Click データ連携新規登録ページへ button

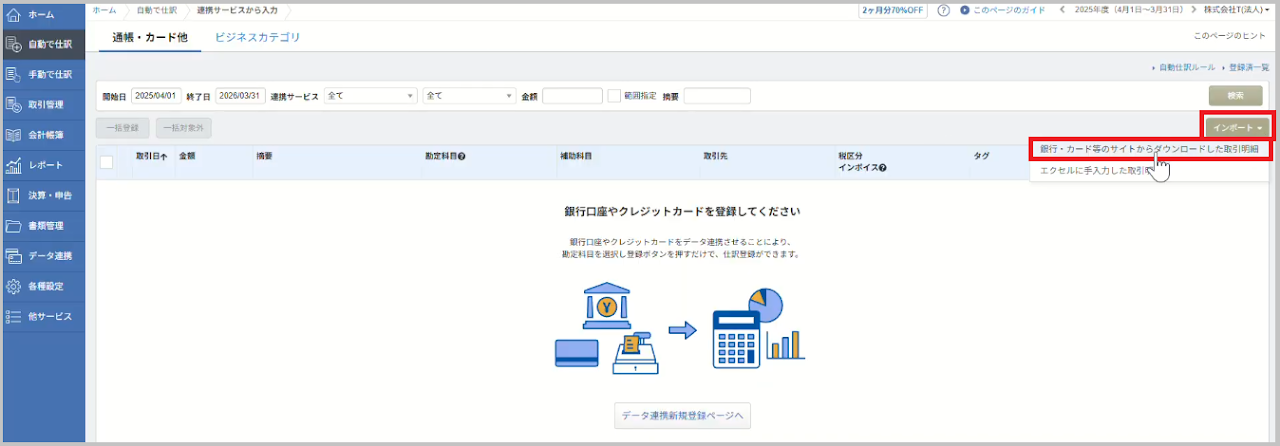(682, 416)
